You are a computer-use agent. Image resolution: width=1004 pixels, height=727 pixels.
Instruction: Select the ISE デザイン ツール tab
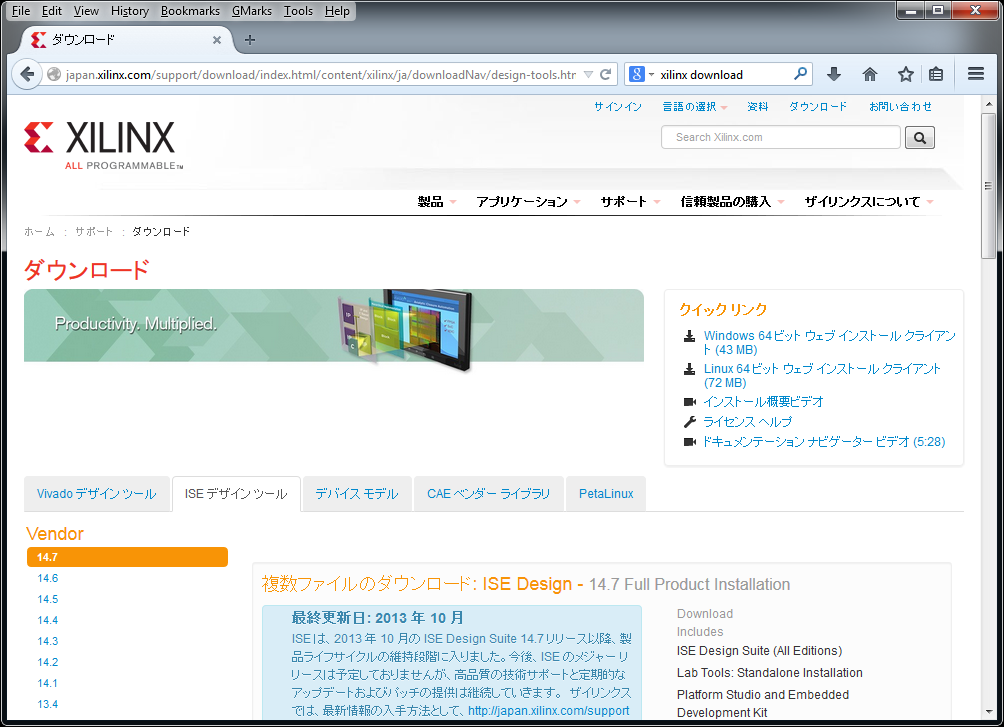pos(236,494)
